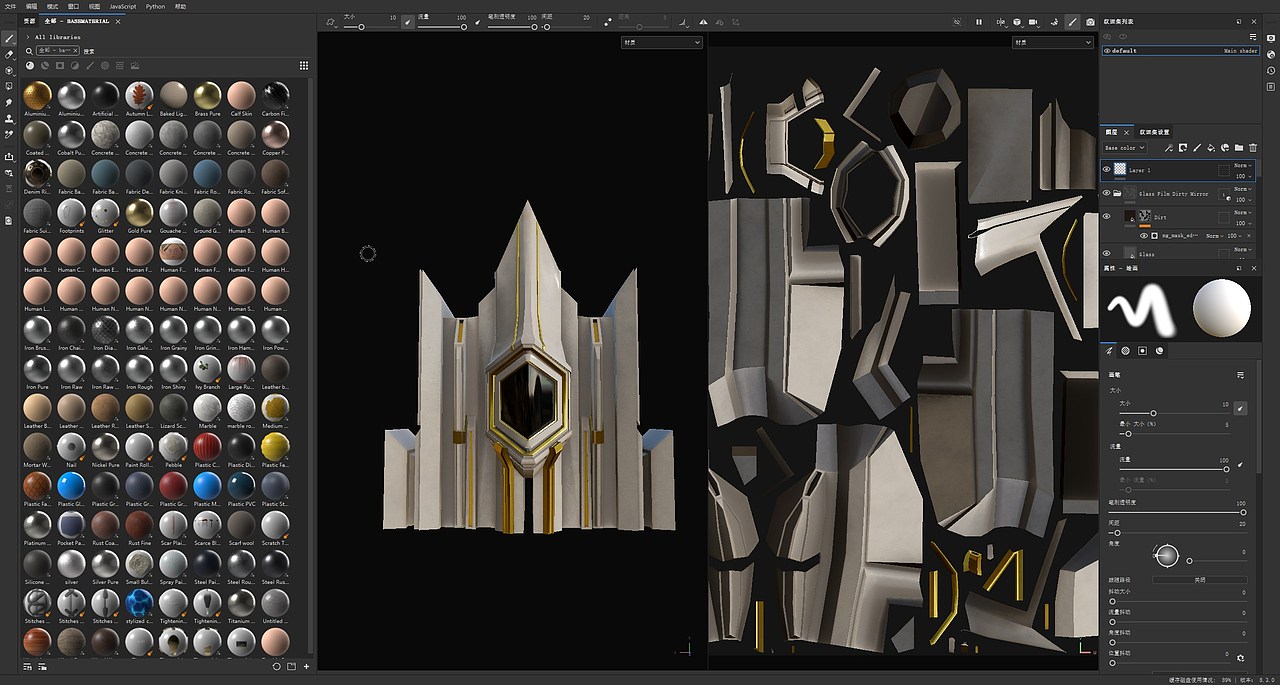Open Layer 1 blend mode Norm dropdown

[1242, 165]
